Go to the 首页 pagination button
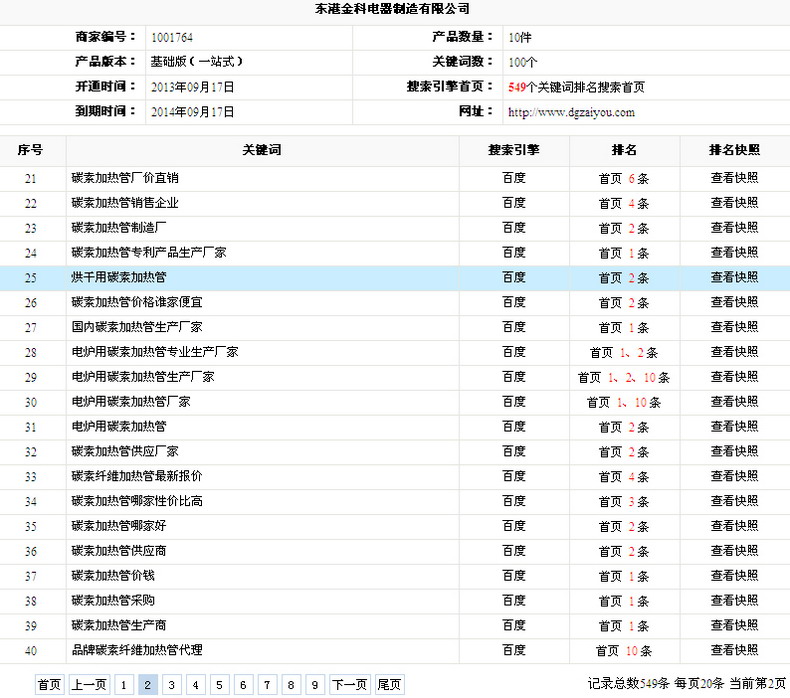 [x=49, y=684]
